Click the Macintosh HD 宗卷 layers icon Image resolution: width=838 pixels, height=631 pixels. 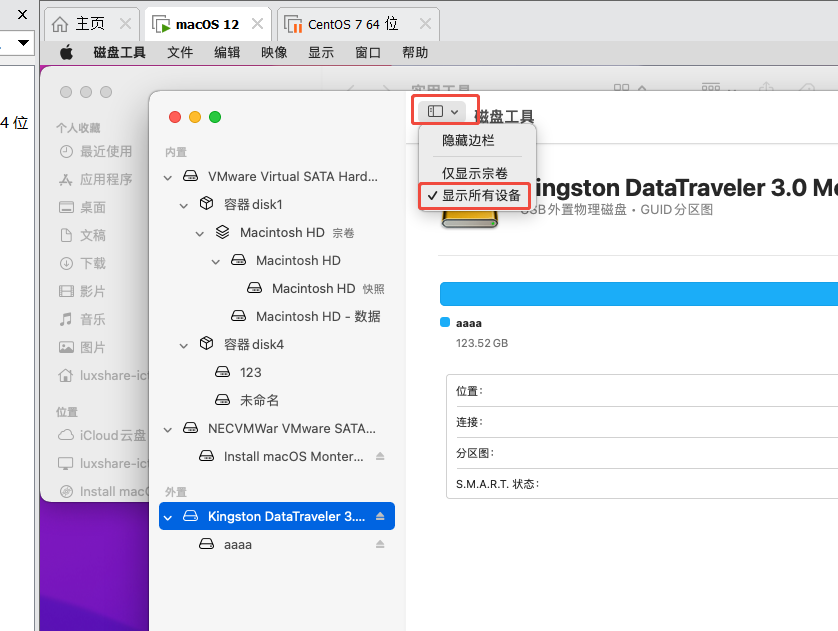222,233
